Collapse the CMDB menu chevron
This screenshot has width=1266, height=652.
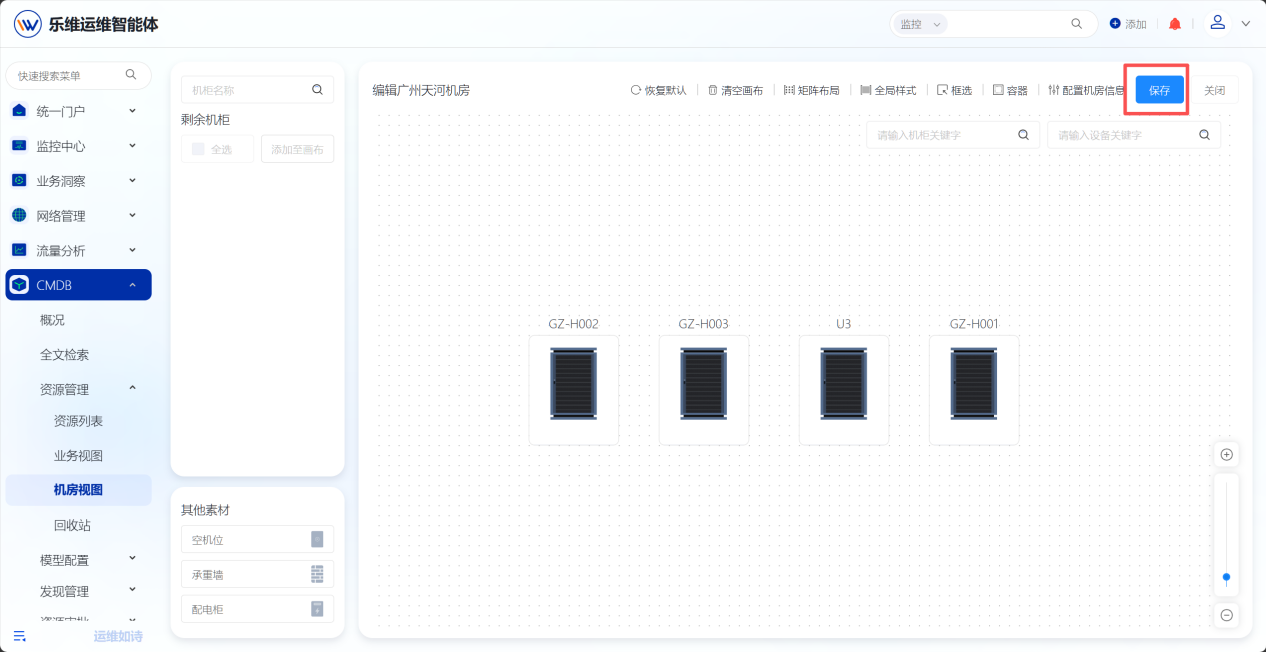(133, 285)
